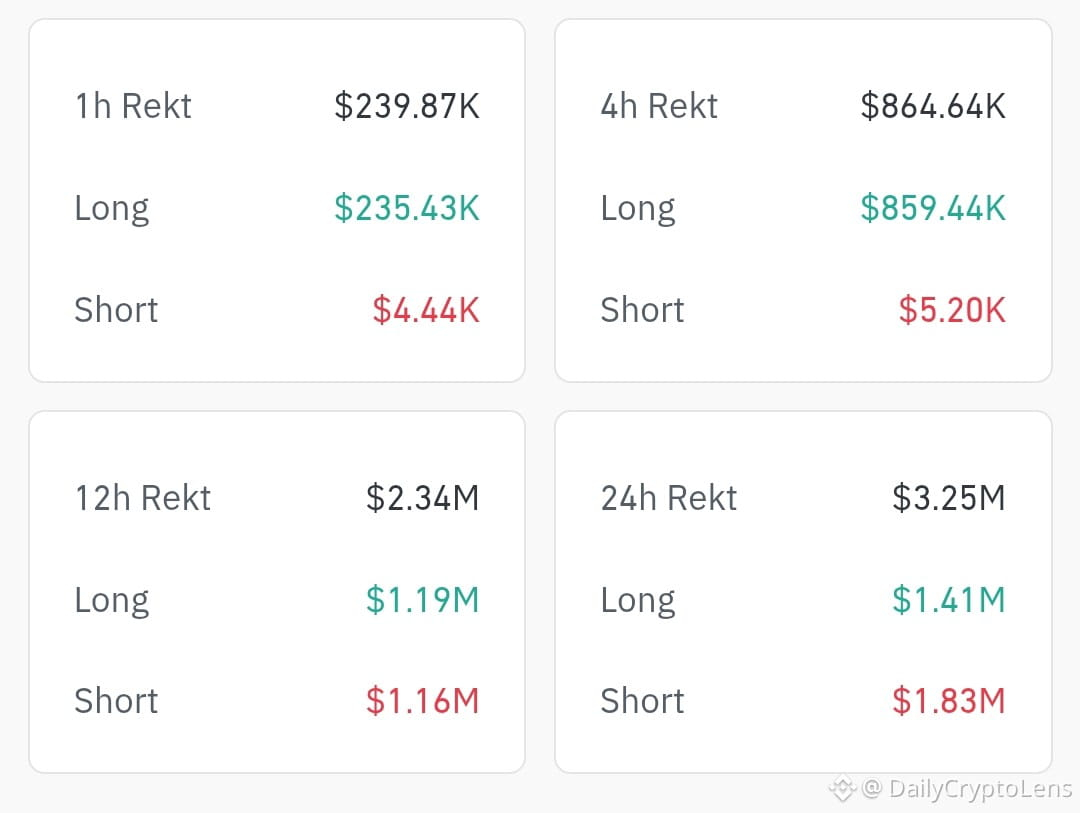1080x813 pixels.
Task: Select the 24h Long value $1.41M
Action: (x=949, y=599)
